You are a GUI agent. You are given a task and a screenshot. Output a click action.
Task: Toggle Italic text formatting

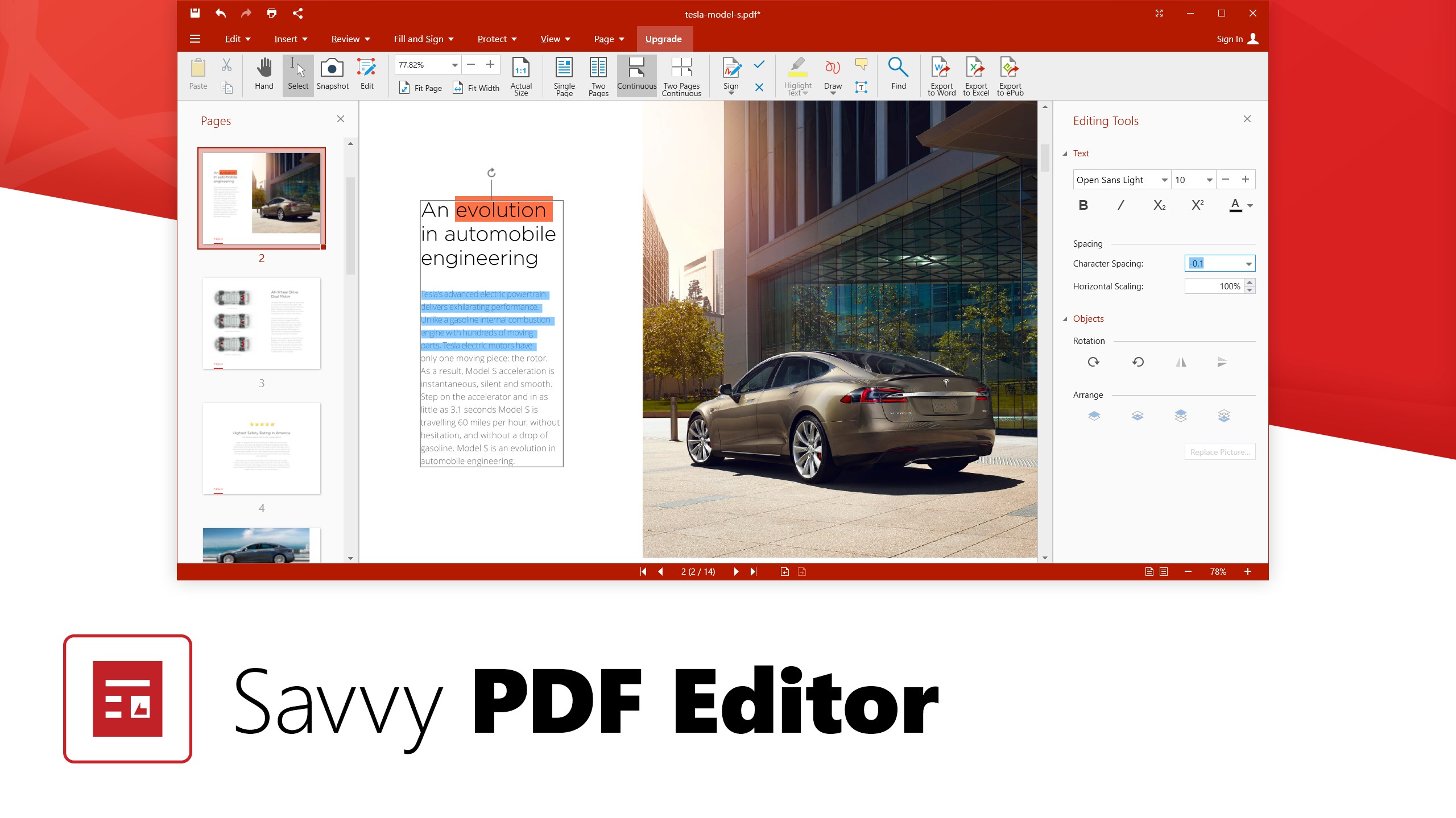click(1120, 205)
